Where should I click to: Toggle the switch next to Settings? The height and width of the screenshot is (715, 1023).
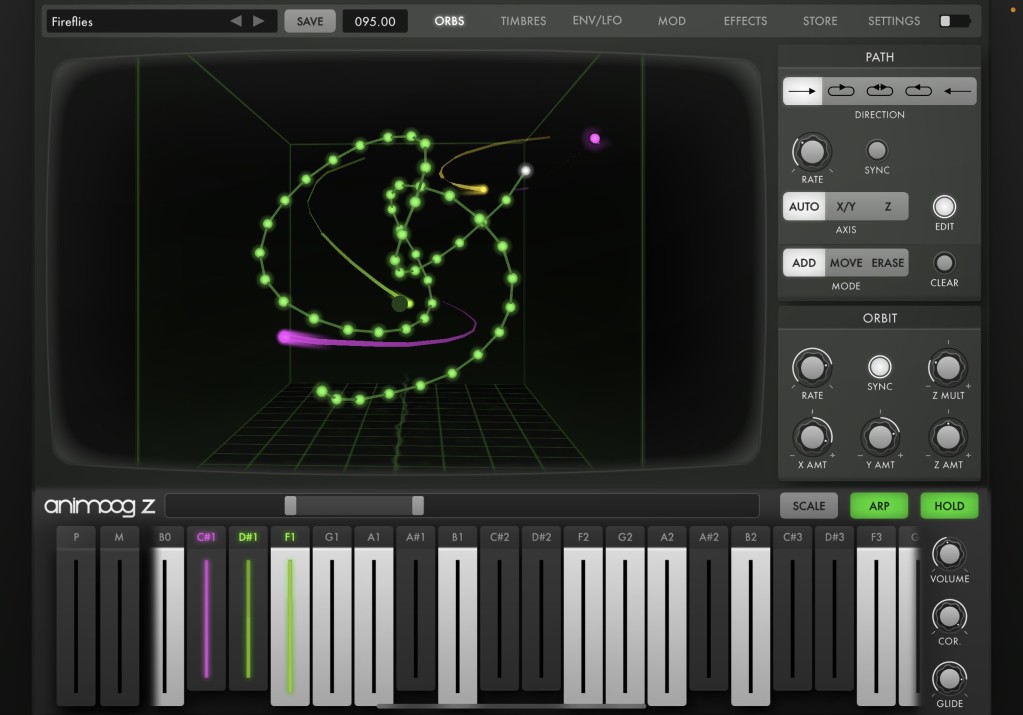tap(955, 21)
